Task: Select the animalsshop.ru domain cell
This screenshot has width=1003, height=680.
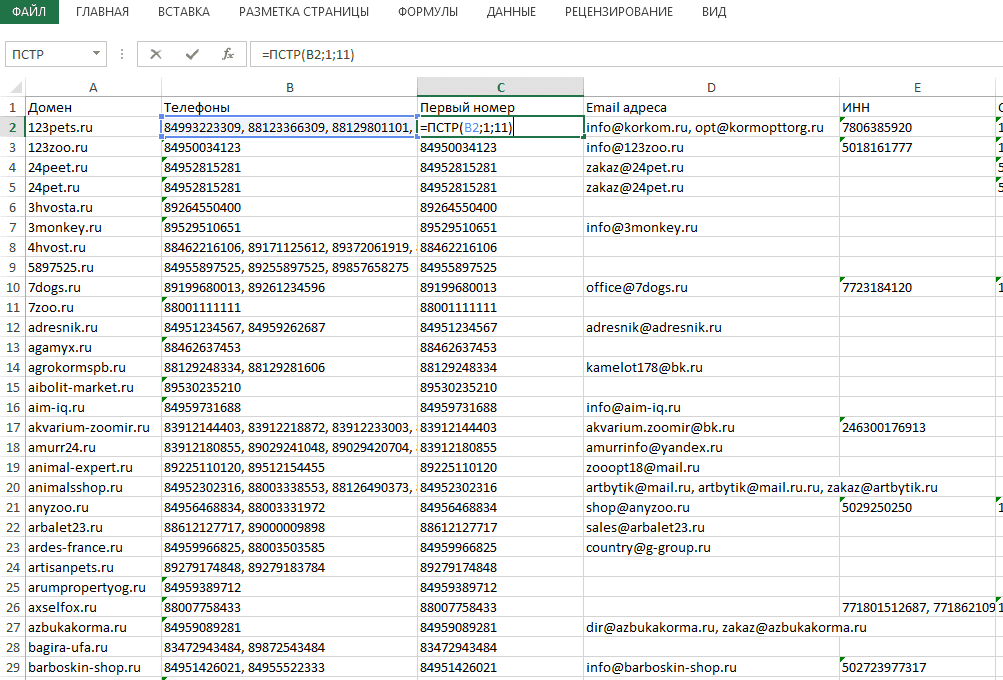Action: [93, 487]
